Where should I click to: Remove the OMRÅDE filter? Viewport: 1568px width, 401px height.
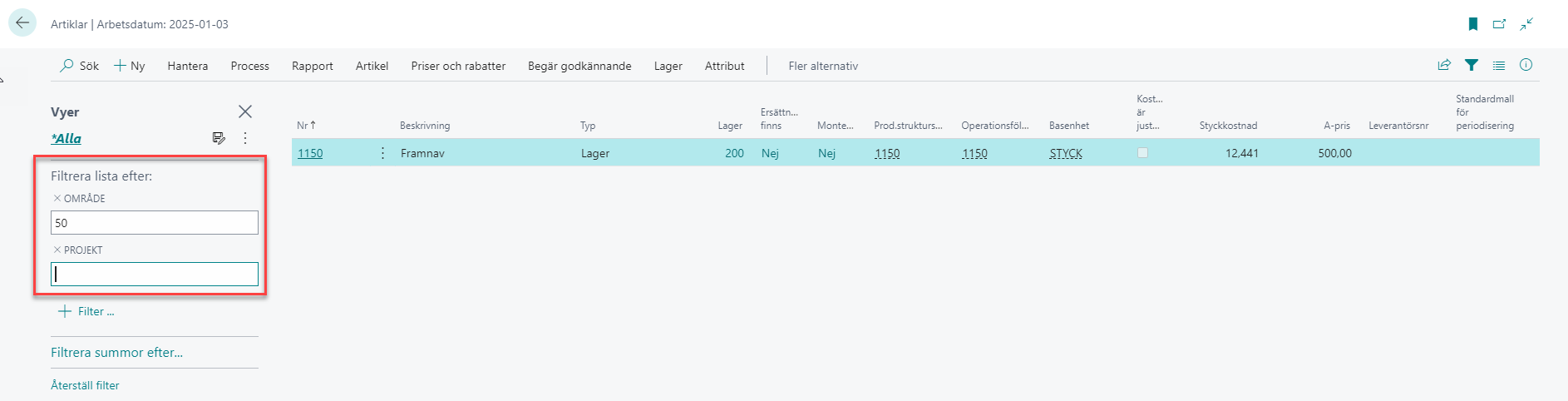click(x=57, y=199)
